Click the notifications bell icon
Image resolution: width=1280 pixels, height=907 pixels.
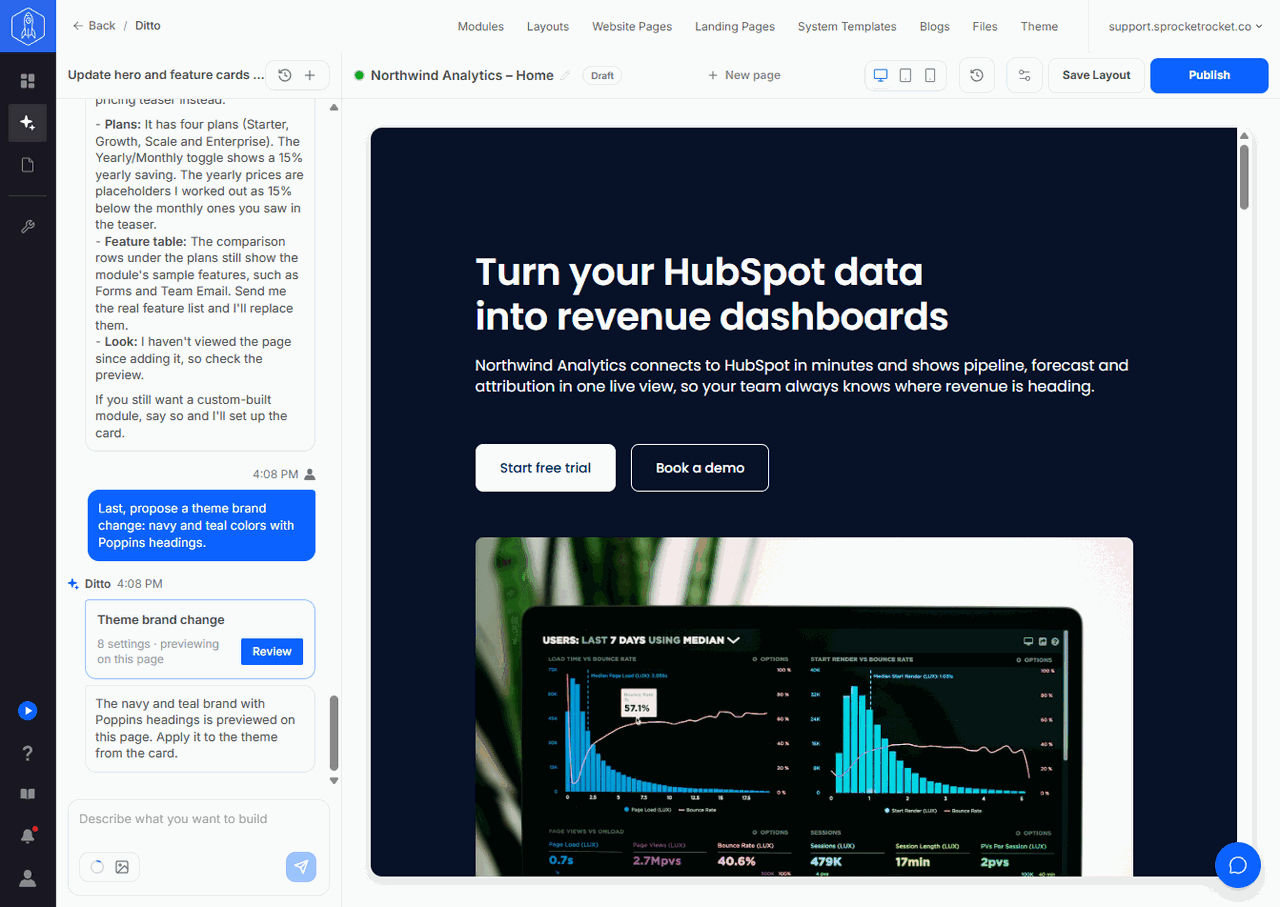point(28,836)
